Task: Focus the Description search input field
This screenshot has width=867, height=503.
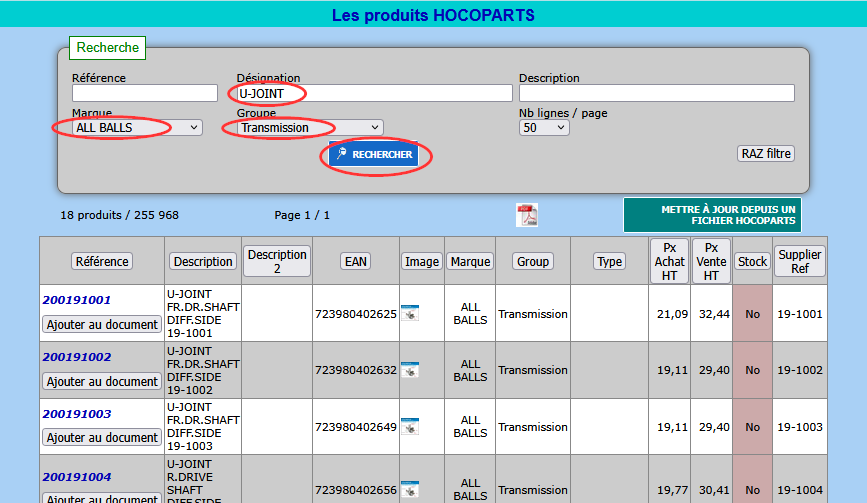Action: click(656, 93)
